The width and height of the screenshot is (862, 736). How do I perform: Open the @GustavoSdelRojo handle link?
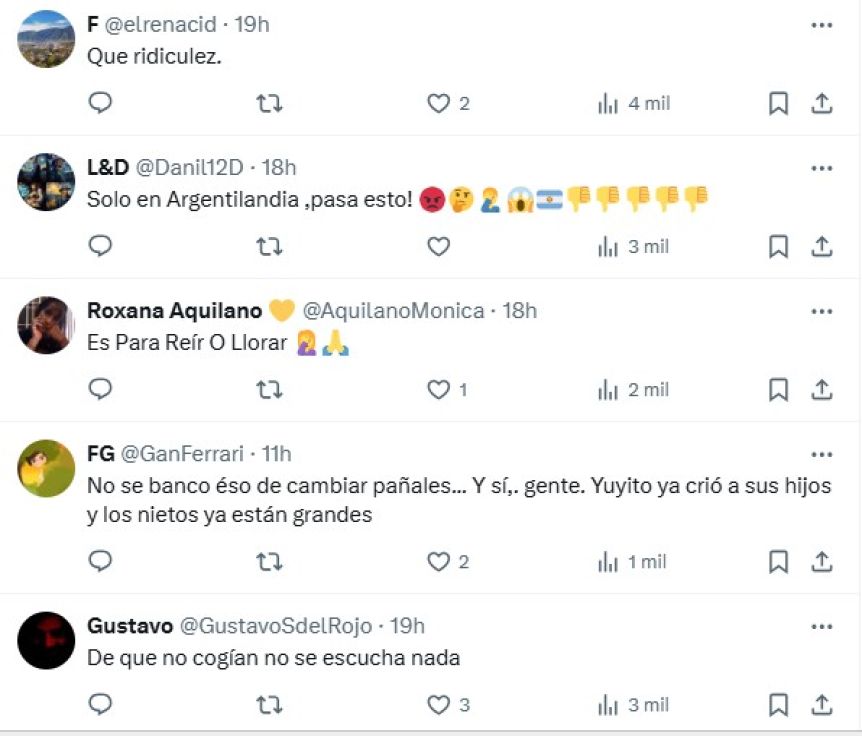[x=275, y=626]
